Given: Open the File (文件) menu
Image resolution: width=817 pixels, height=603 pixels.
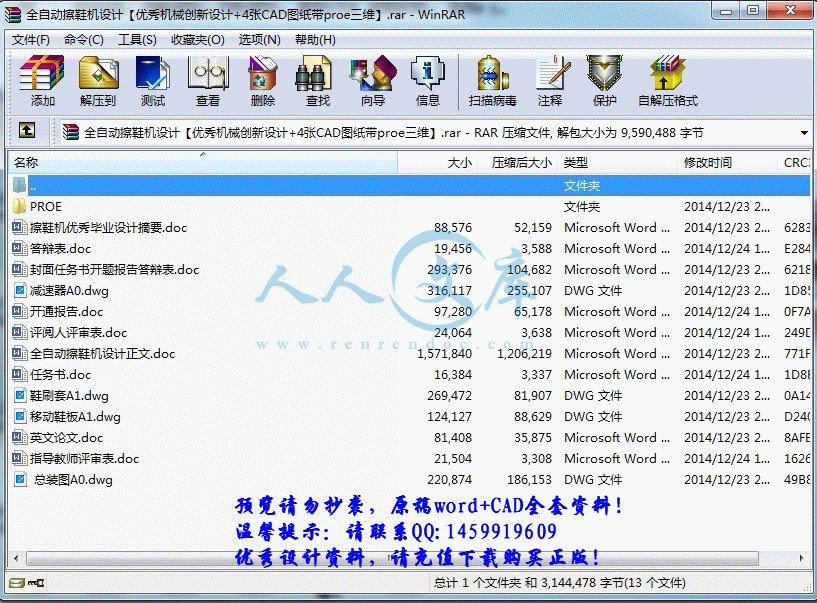Looking at the screenshot, I should (x=31, y=40).
